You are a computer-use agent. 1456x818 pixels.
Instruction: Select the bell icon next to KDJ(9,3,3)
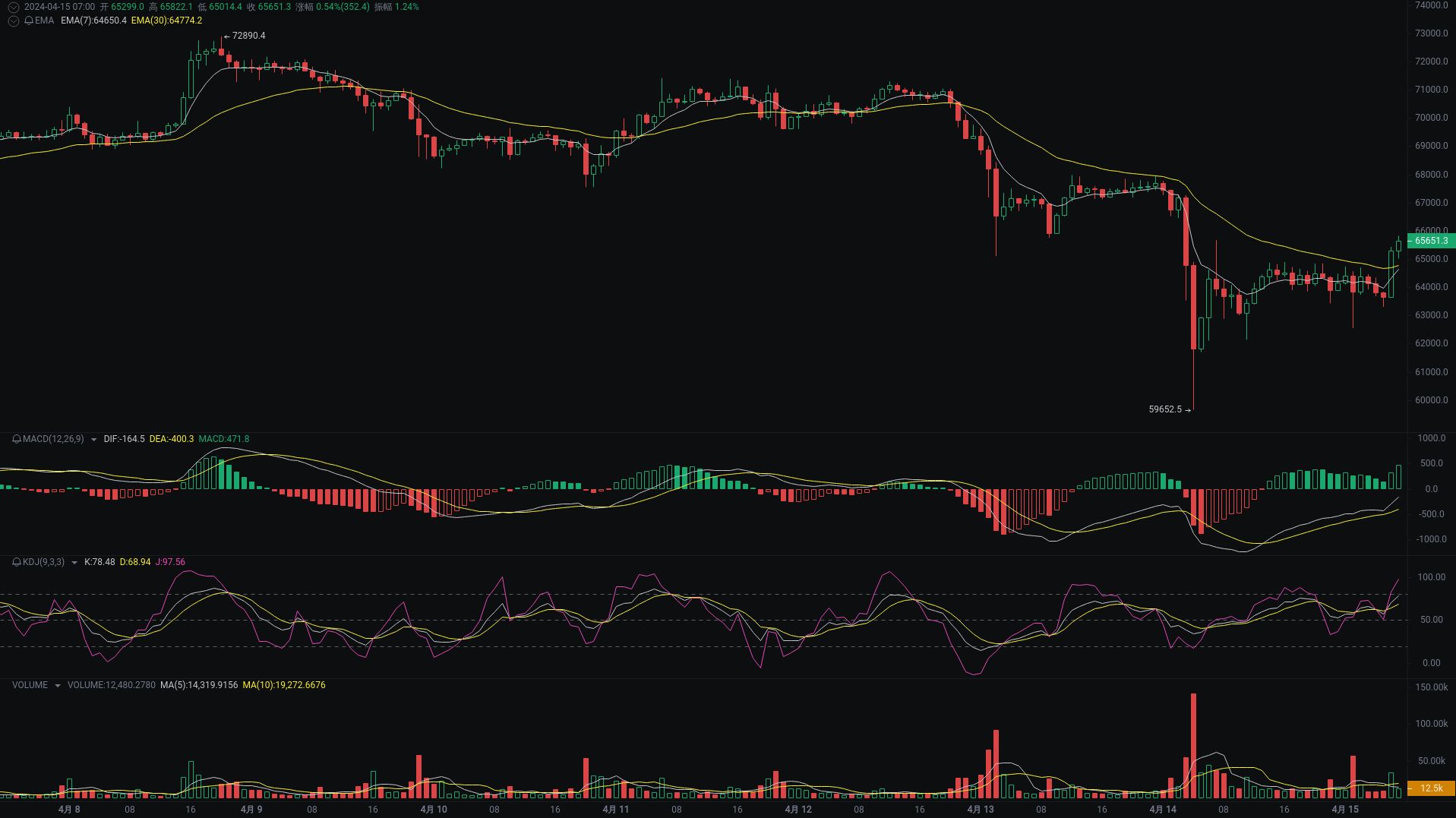15,562
